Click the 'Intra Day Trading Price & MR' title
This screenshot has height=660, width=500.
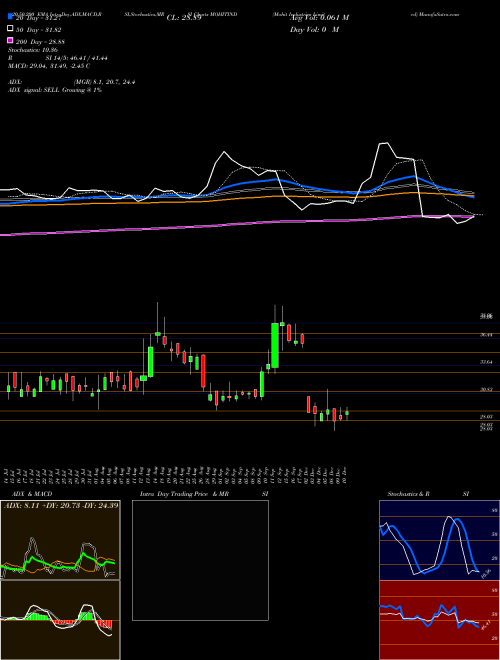[x=184, y=494]
